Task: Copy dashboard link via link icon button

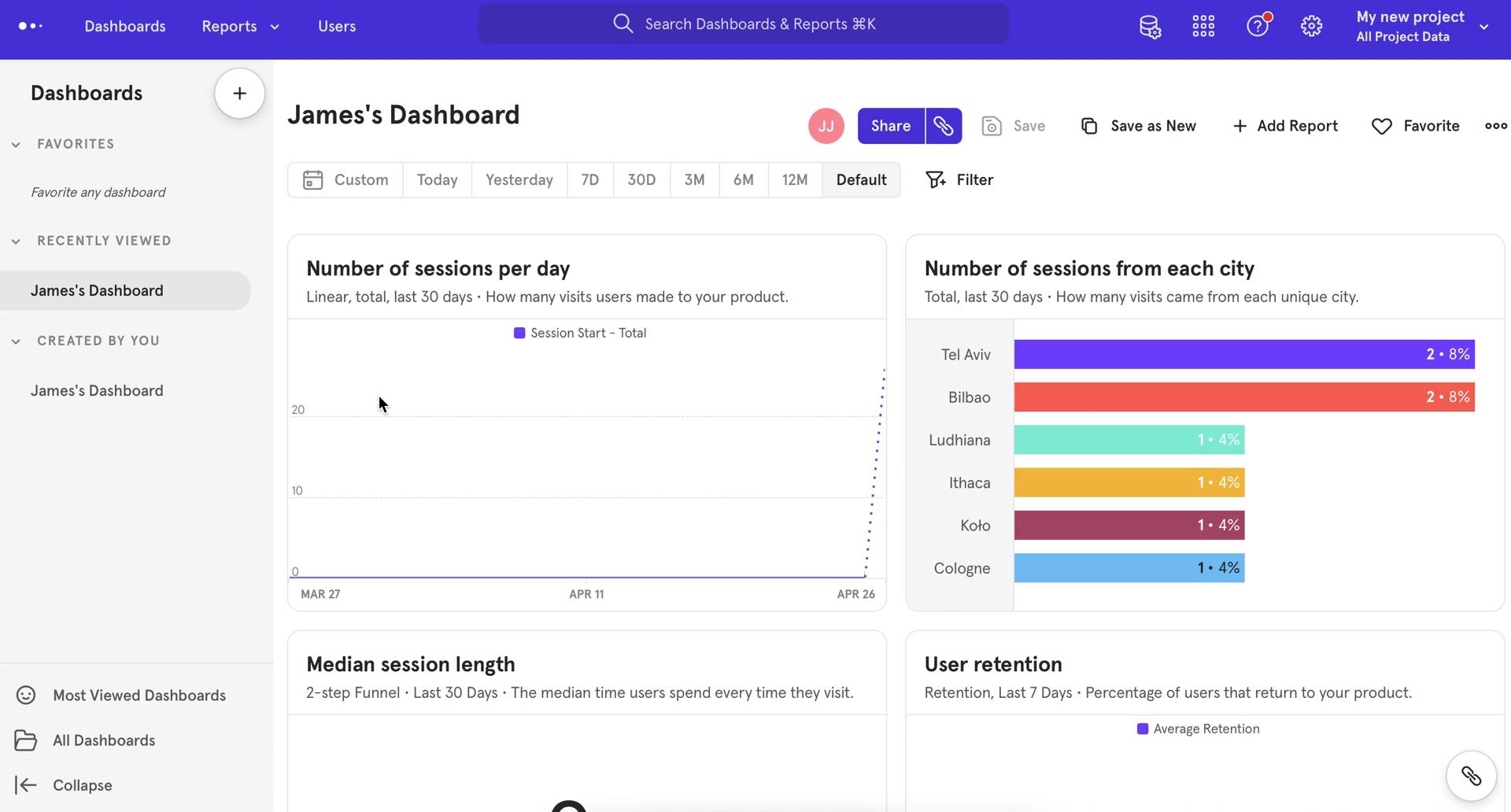Action: (944, 126)
